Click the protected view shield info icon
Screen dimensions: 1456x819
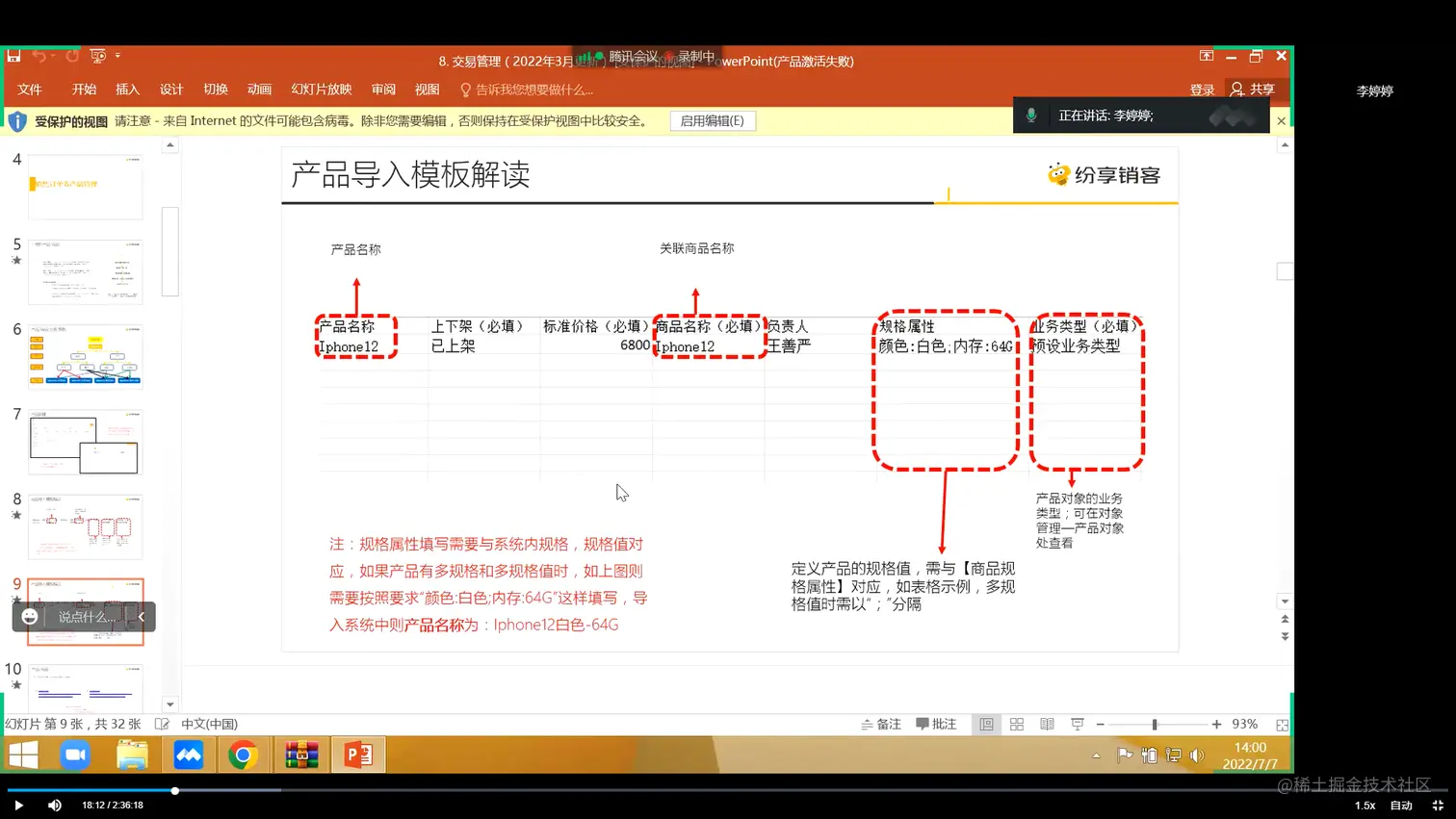point(17,121)
